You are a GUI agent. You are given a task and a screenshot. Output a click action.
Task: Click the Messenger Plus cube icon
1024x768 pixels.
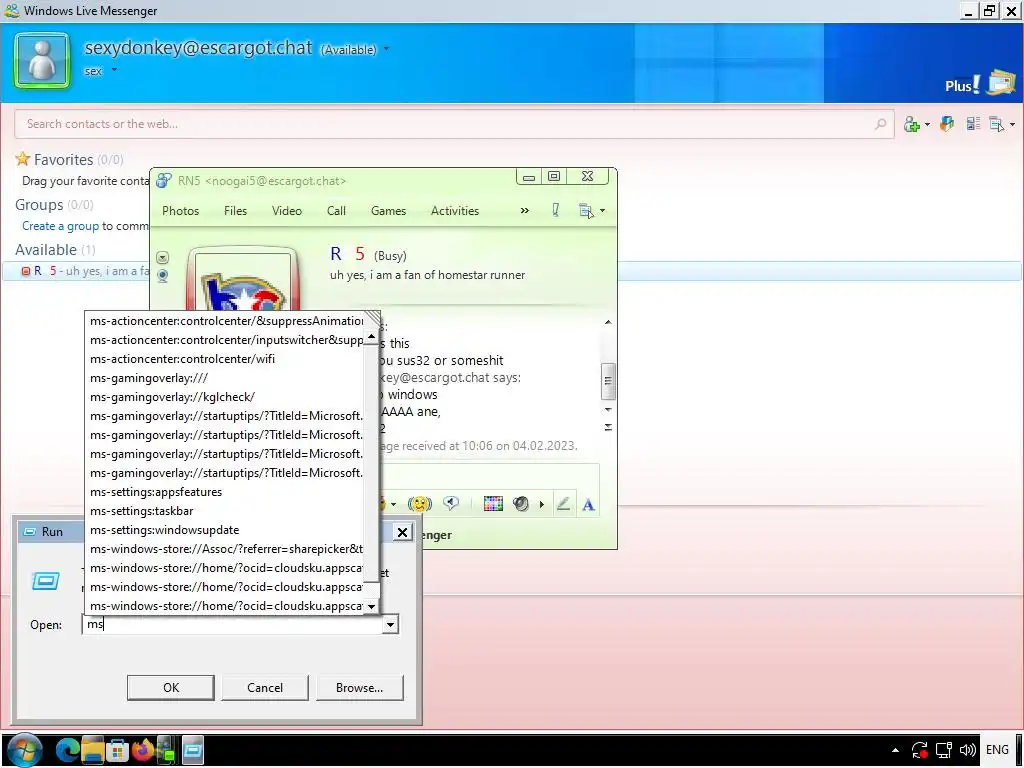tap(947, 123)
